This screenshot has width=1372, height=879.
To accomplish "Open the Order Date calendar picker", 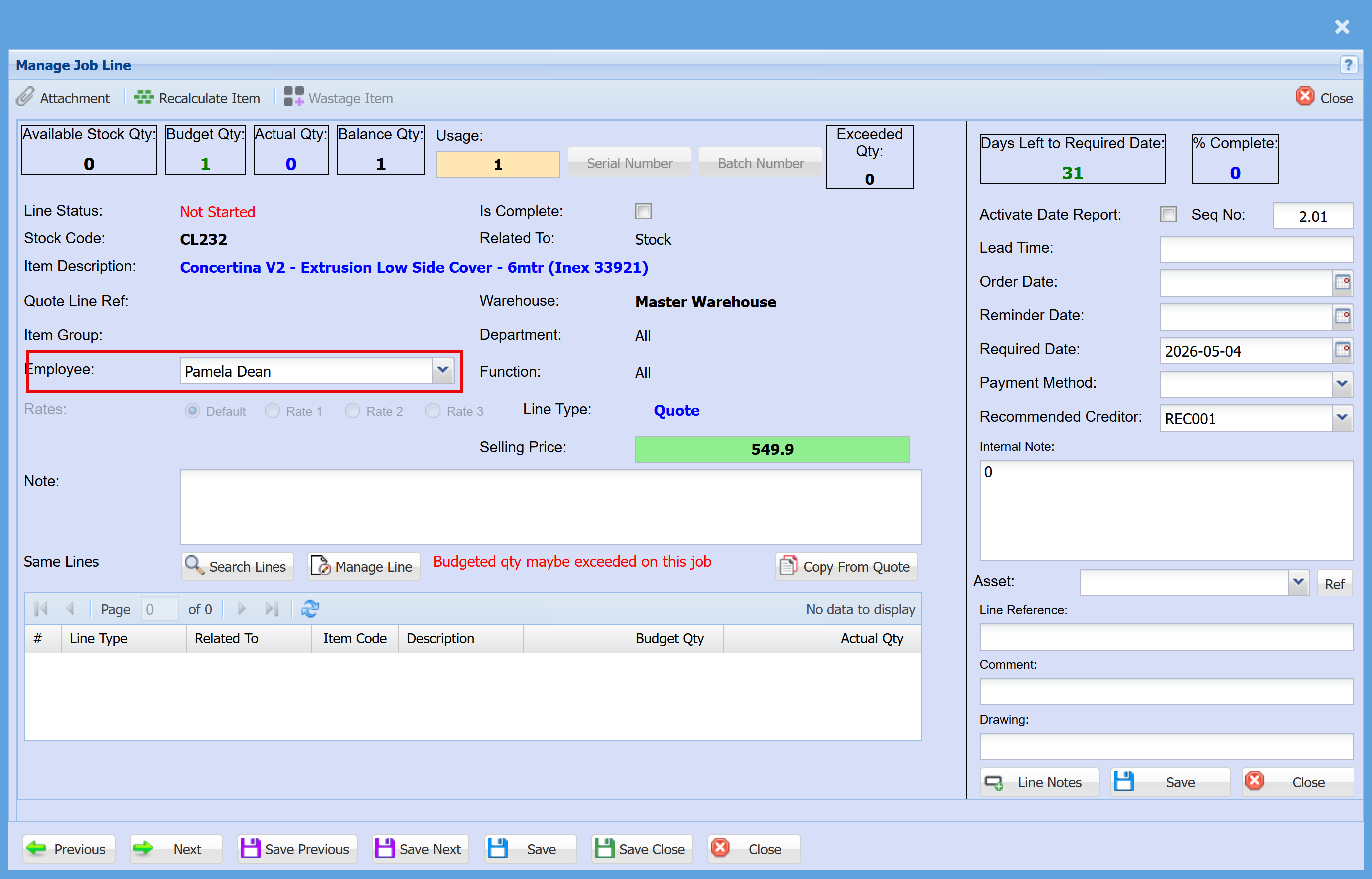I will point(1343,282).
